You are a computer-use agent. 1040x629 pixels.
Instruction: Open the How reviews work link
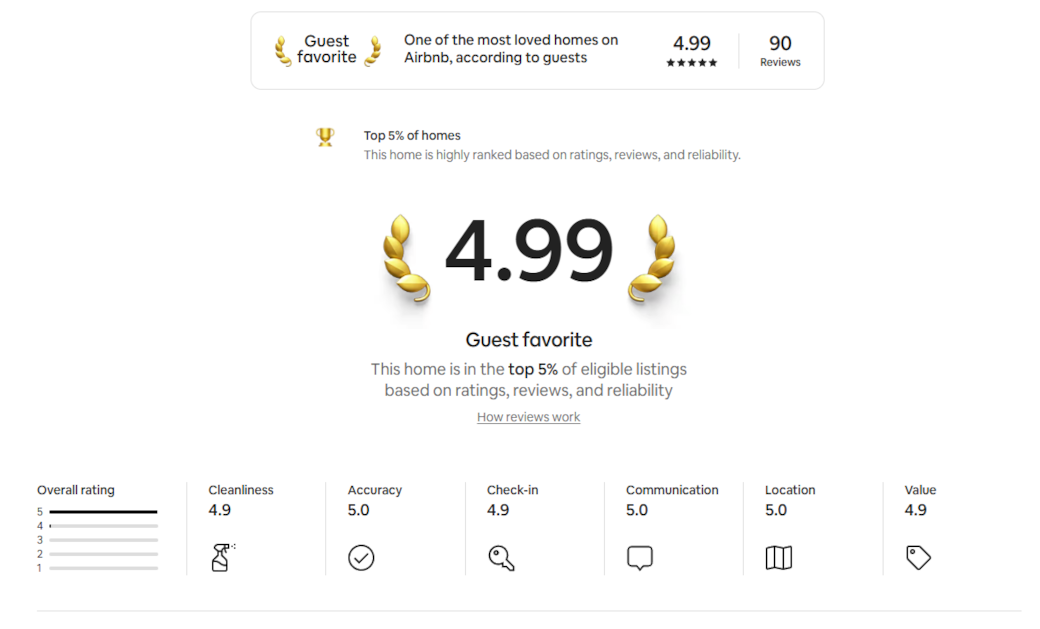[528, 417]
